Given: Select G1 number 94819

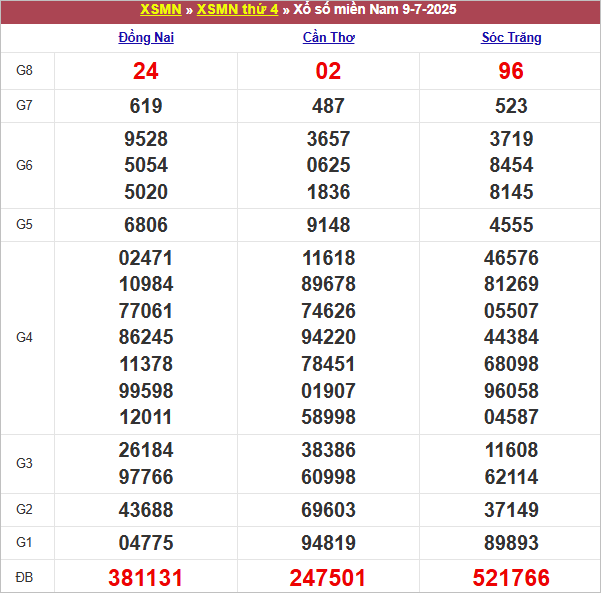Looking at the screenshot, I should pyautogui.click(x=328, y=543).
